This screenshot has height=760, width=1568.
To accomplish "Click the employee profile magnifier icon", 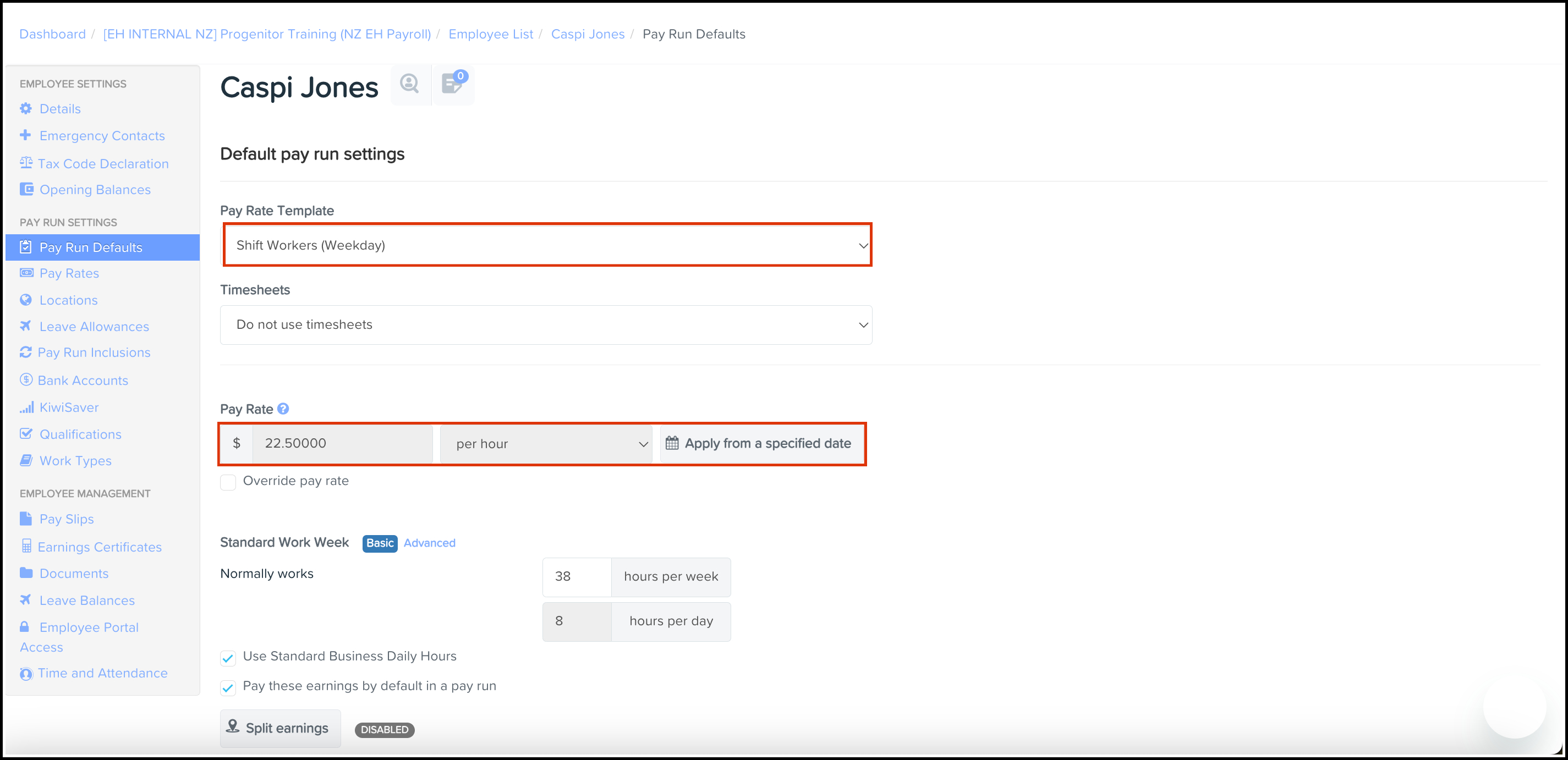I will (x=410, y=84).
